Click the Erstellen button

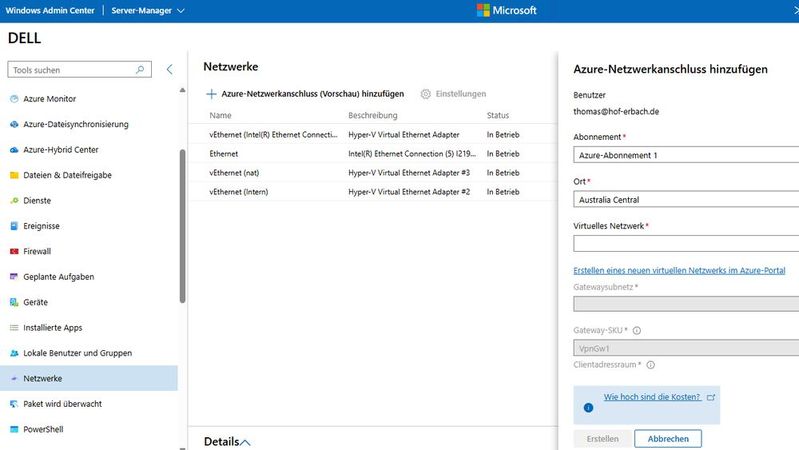[603, 439]
